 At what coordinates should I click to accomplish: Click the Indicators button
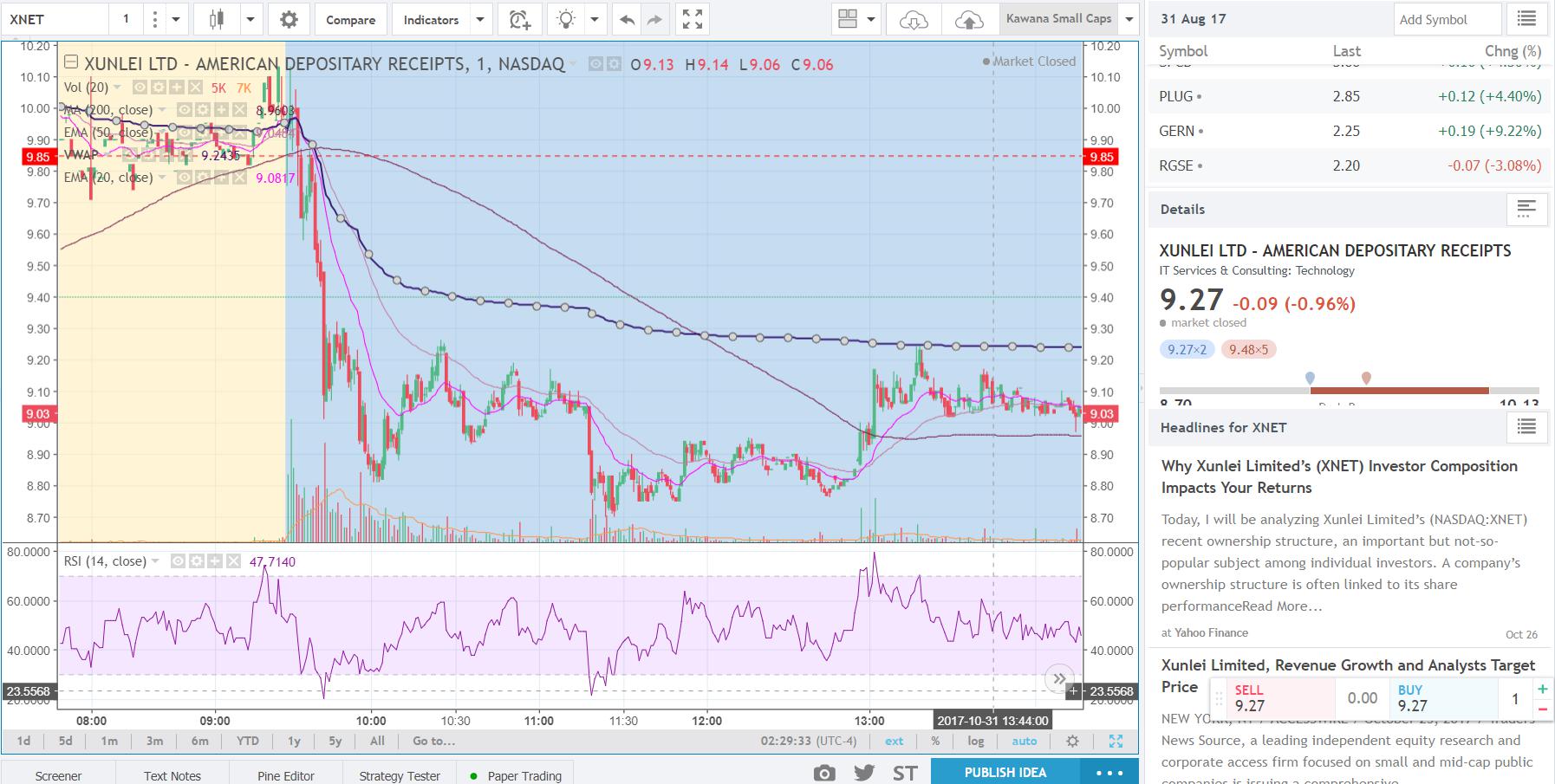[x=431, y=19]
